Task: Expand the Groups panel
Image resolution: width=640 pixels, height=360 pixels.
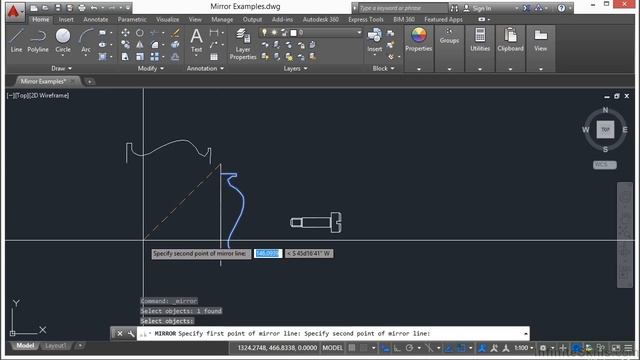Action: point(449,69)
